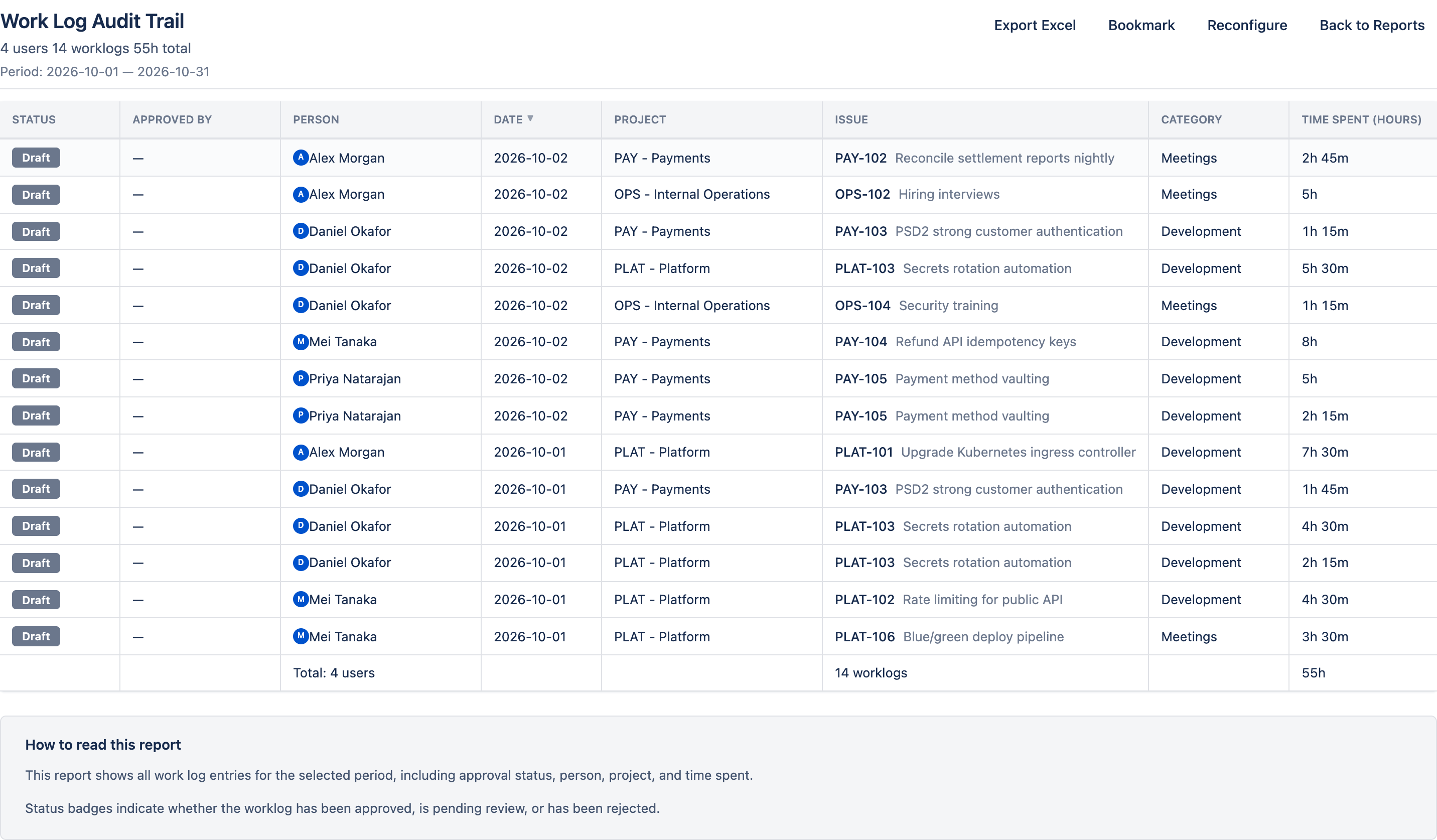
Task: Open issue PLAT-106 Blue/green deploy pipeline
Action: 949,636
